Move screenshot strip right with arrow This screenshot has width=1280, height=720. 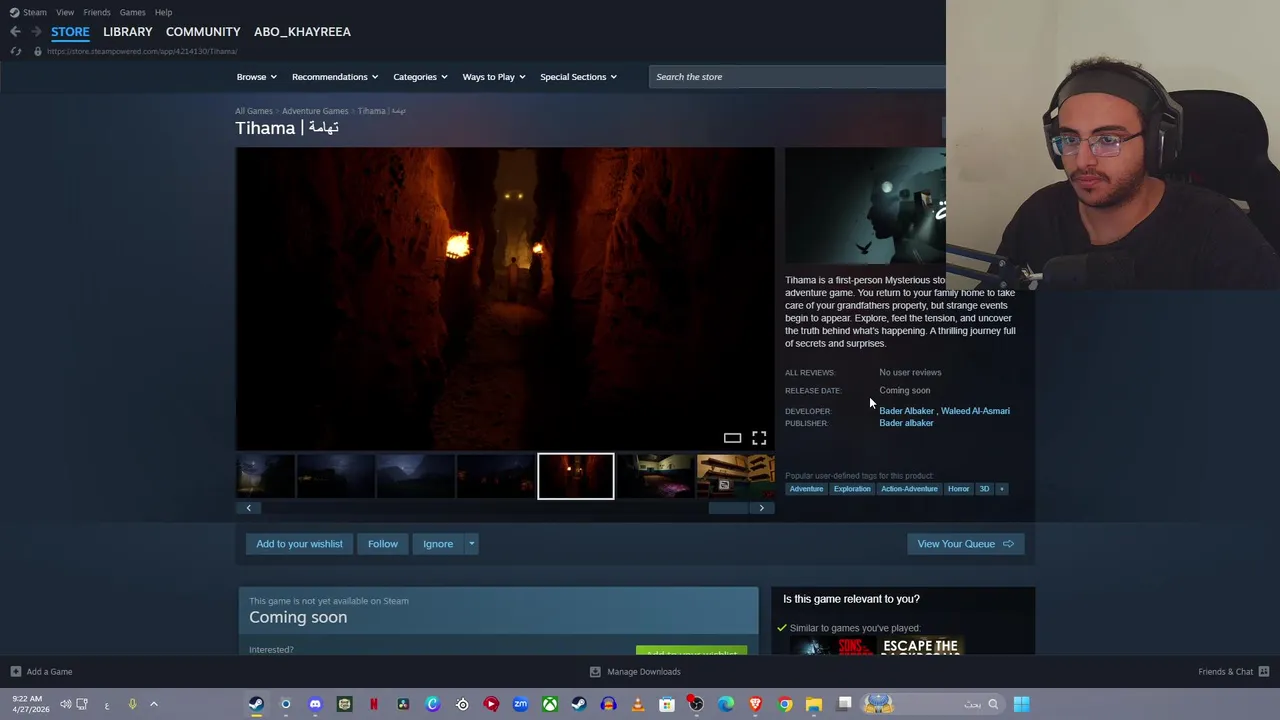[x=762, y=508]
